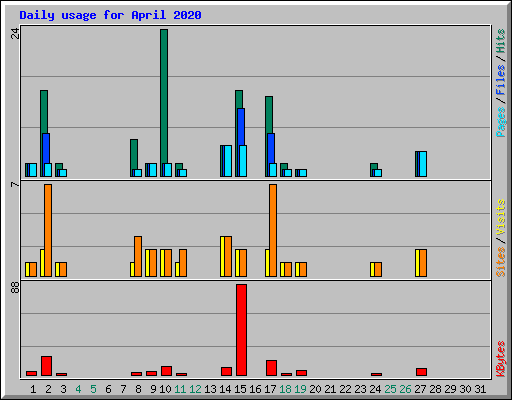Click the 'Visits' legend label

tap(500, 217)
